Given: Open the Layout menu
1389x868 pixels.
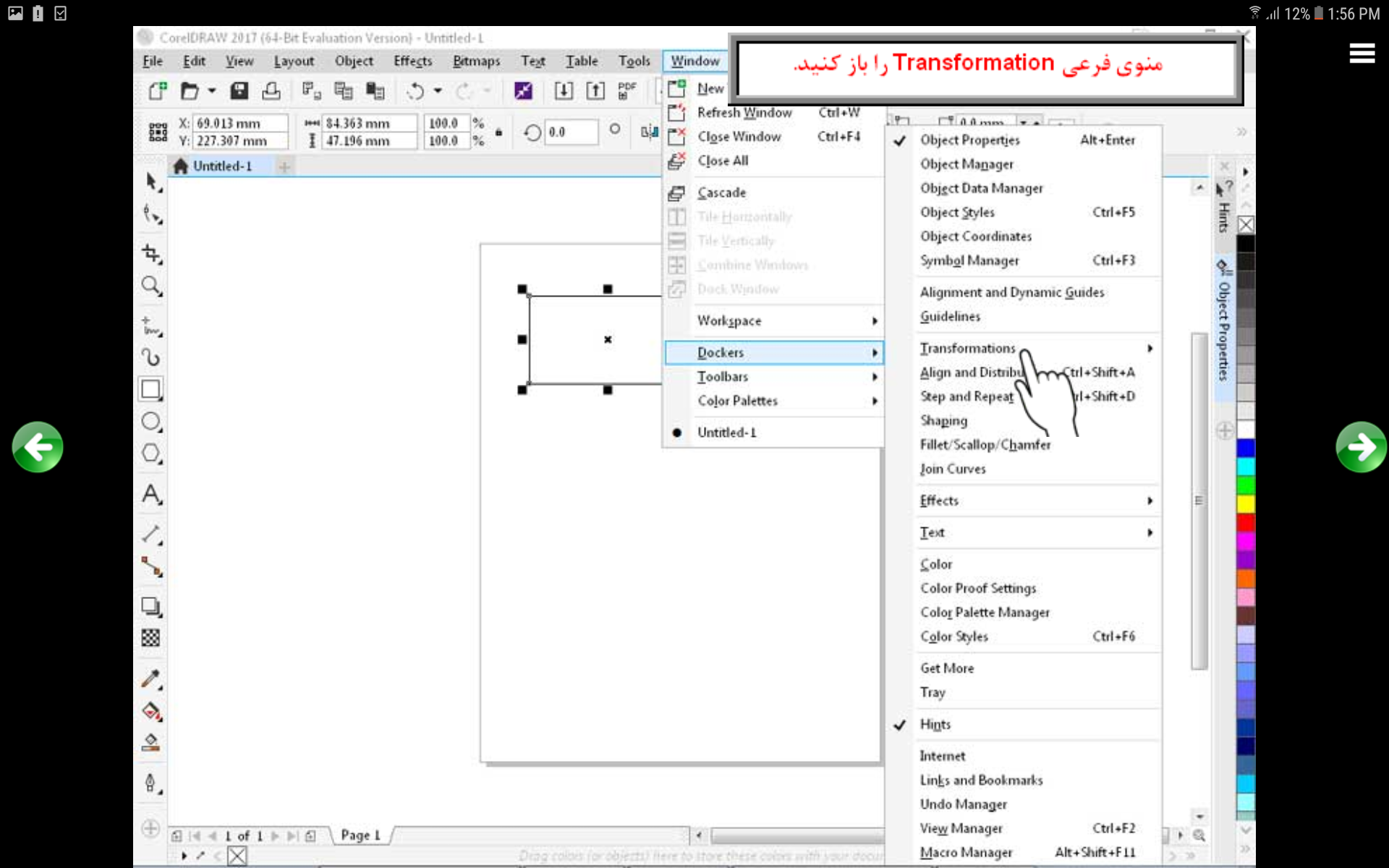Looking at the screenshot, I should coord(294,61).
